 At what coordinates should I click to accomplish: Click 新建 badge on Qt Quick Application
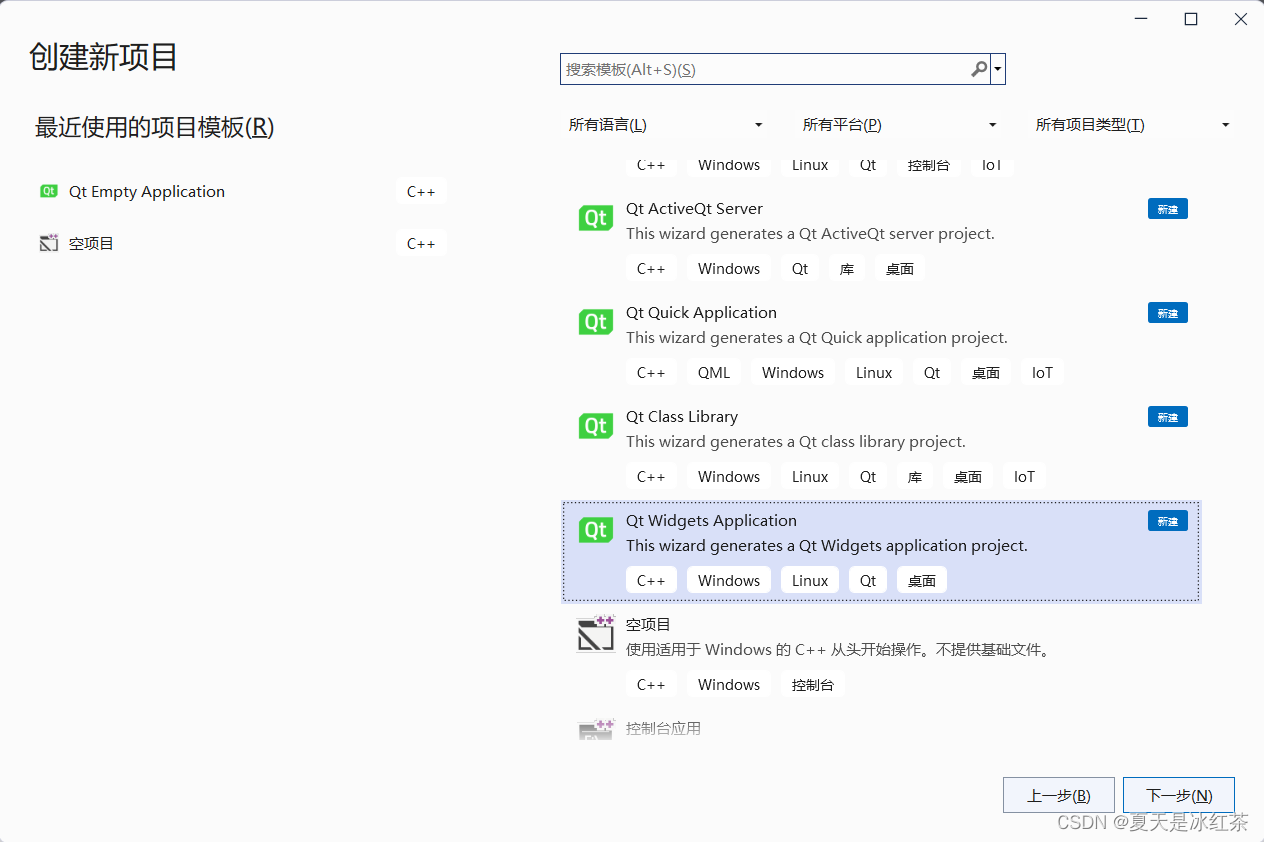(x=1168, y=313)
